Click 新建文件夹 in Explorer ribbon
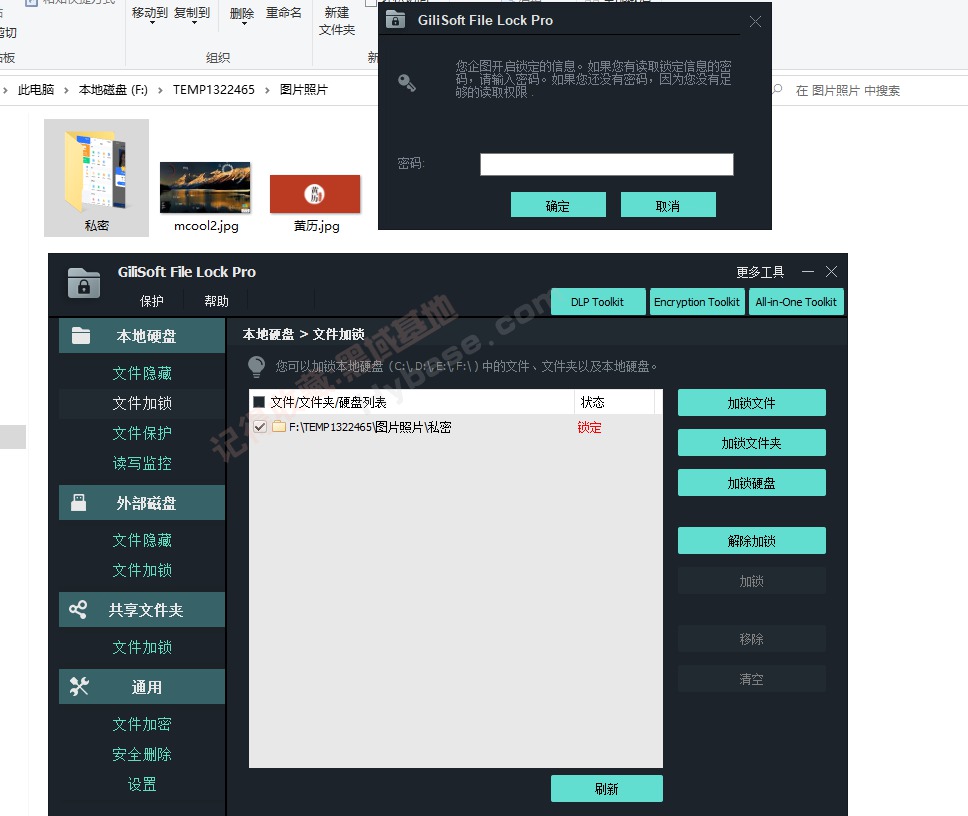This screenshot has height=816, width=968. point(337,21)
